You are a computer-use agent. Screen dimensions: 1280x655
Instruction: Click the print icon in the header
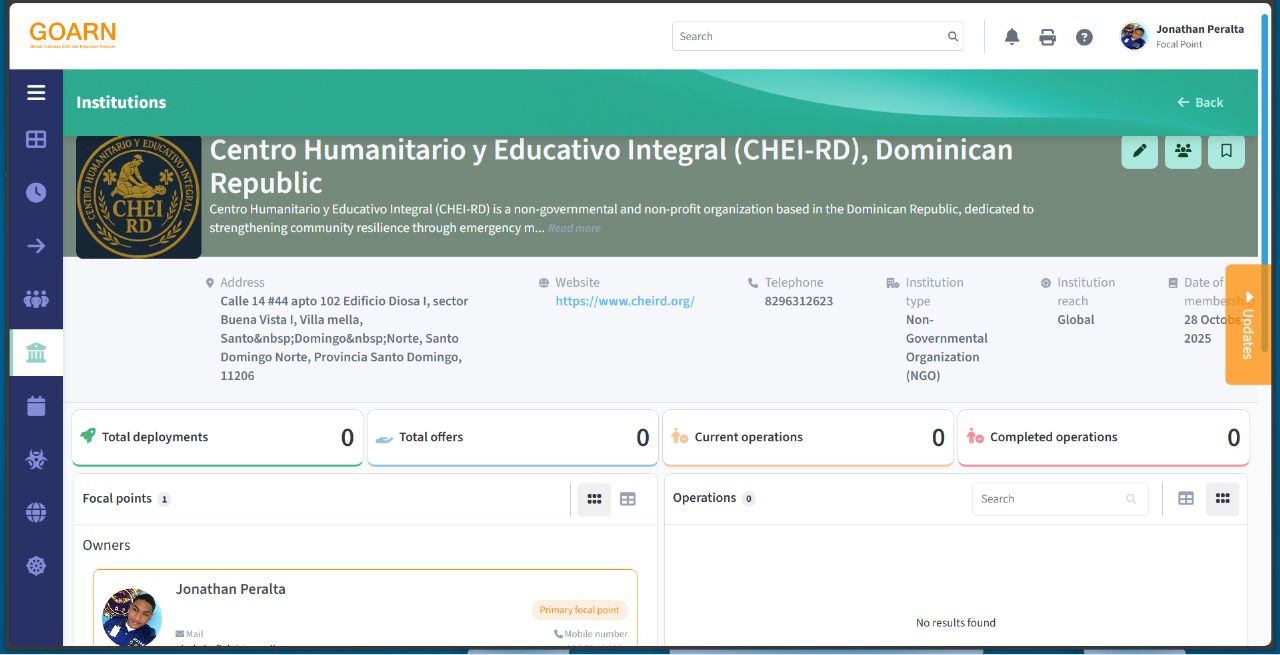[x=1047, y=36]
